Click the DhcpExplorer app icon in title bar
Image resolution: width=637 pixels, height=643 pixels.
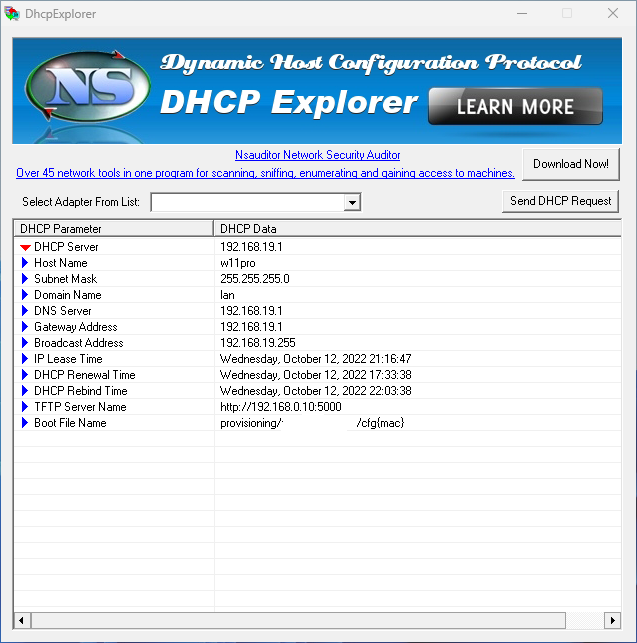pyautogui.click(x=12, y=14)
